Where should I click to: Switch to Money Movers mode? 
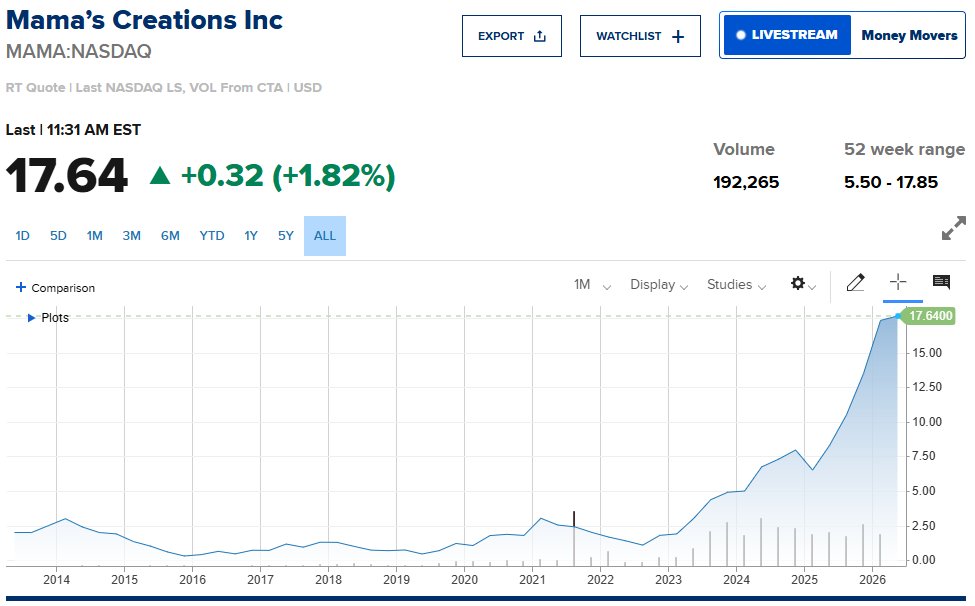click(908, 35)
